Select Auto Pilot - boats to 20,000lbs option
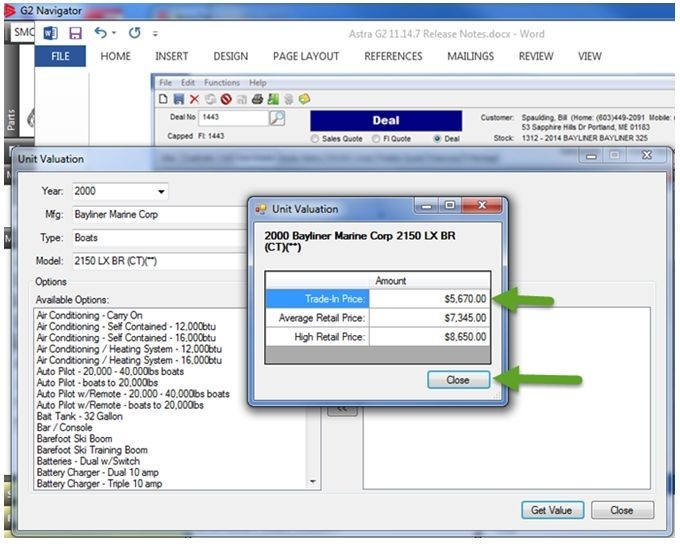Viewport: 680px width, 544px height. pyautogui.click(x=98, y=383)
